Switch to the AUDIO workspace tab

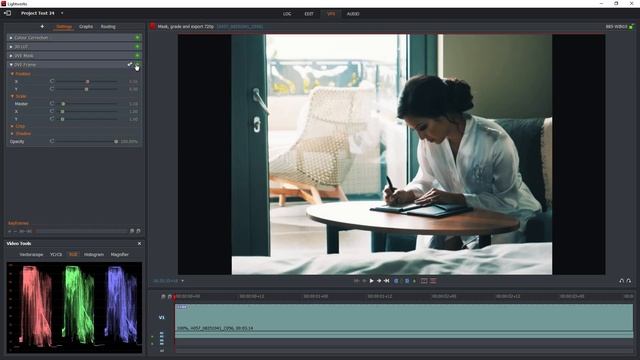[353, 14]
